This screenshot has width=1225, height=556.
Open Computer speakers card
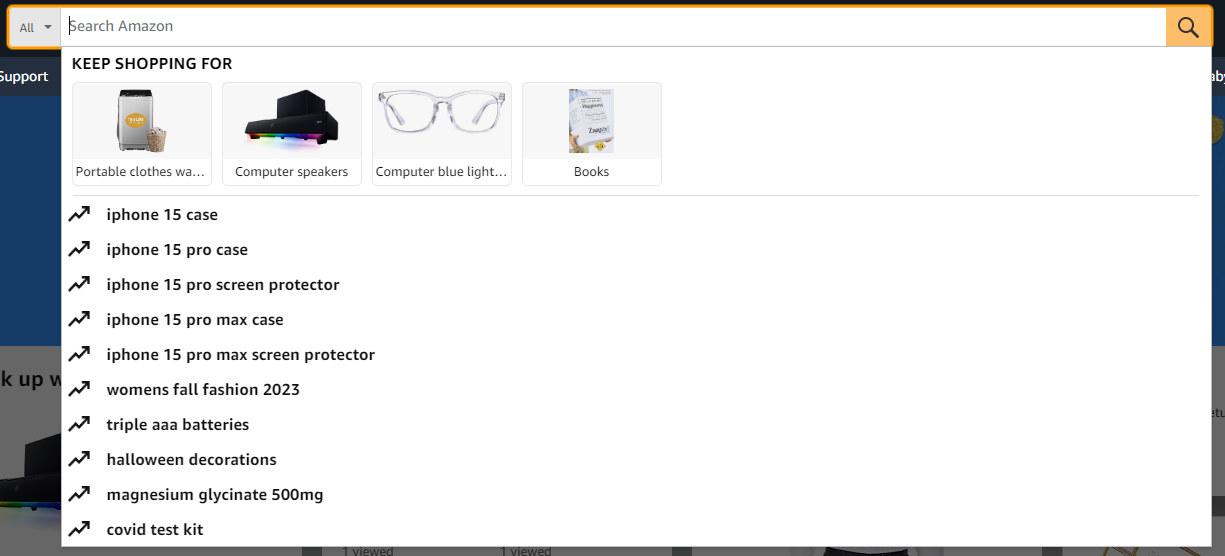click(292, 134)
